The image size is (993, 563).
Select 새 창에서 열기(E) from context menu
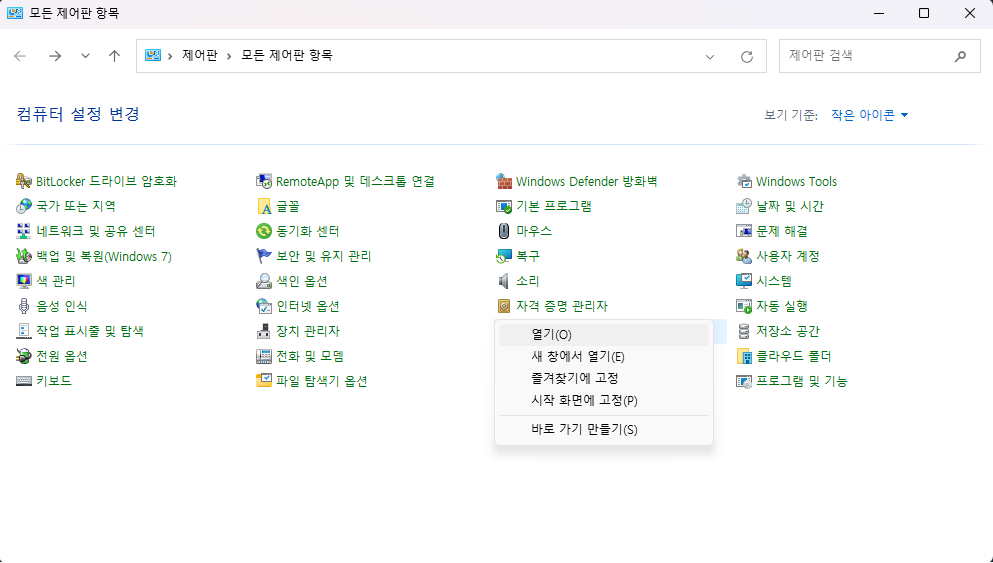[604, 357]
